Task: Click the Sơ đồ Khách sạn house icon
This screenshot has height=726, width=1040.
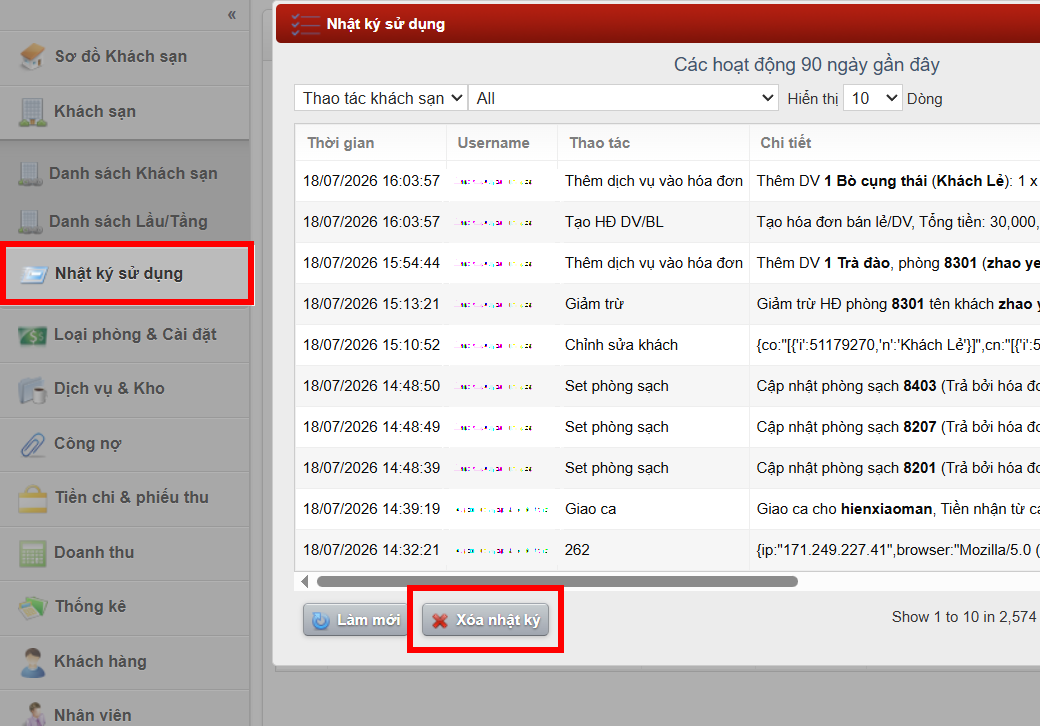Action: 32,57
